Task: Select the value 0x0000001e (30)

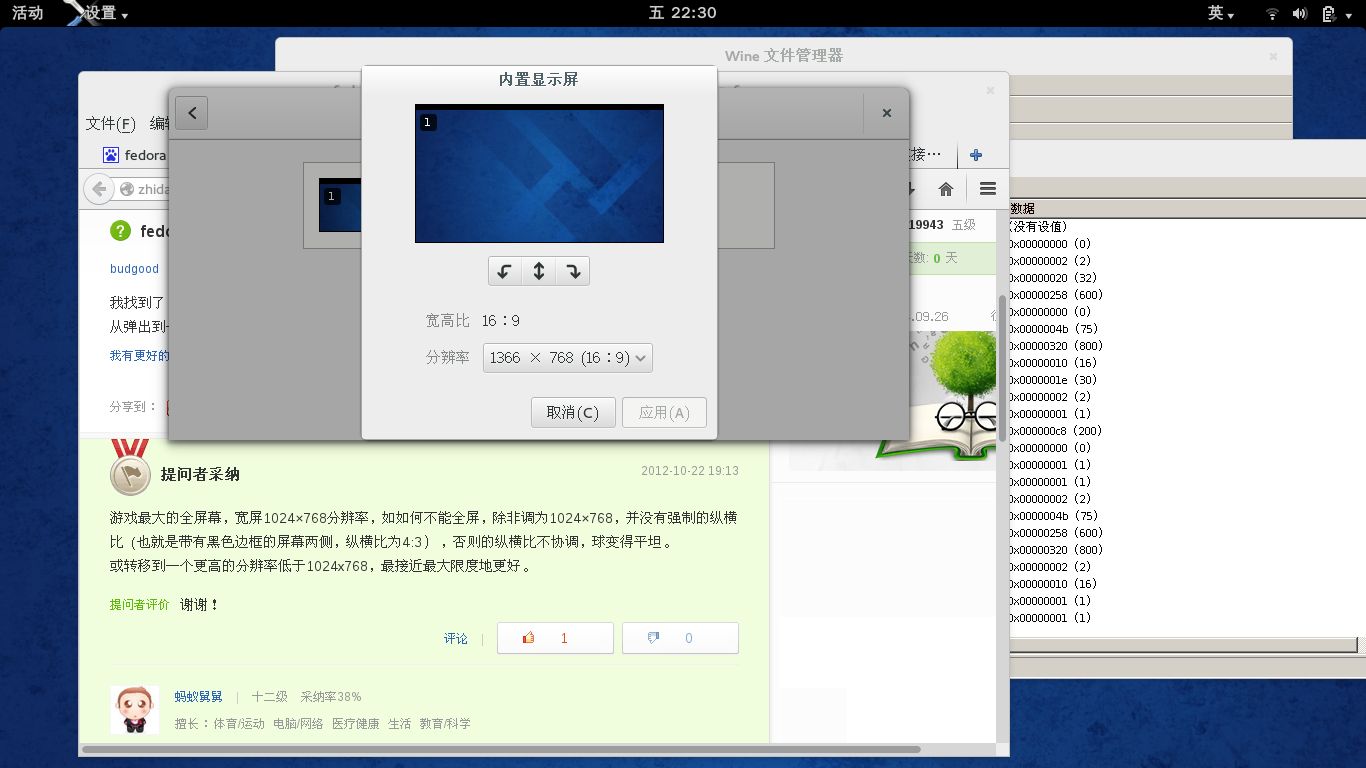Action: point(1053,380)
